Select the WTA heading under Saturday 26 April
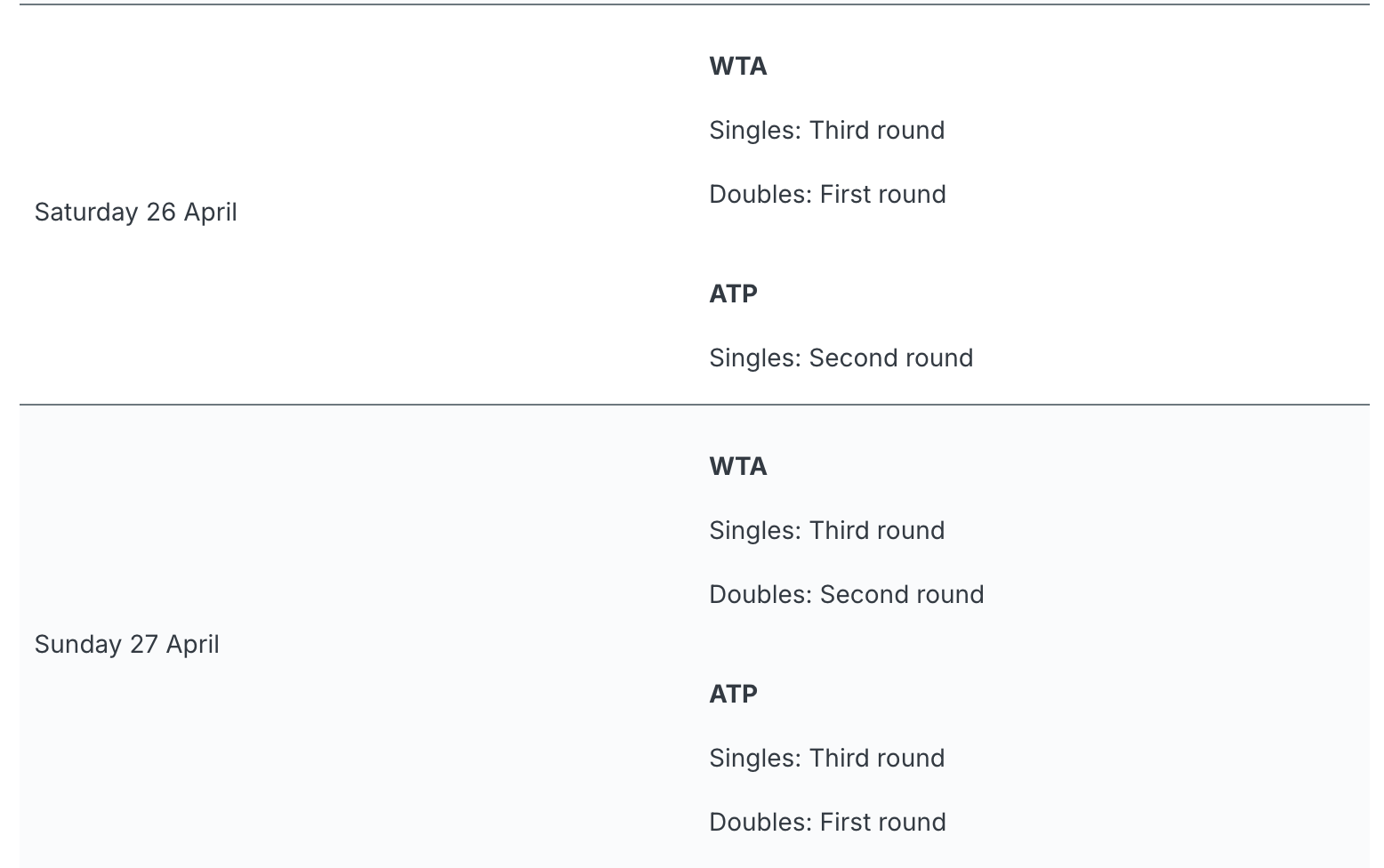The width and height of the screenshot is (1384, 868). [737, 66]
